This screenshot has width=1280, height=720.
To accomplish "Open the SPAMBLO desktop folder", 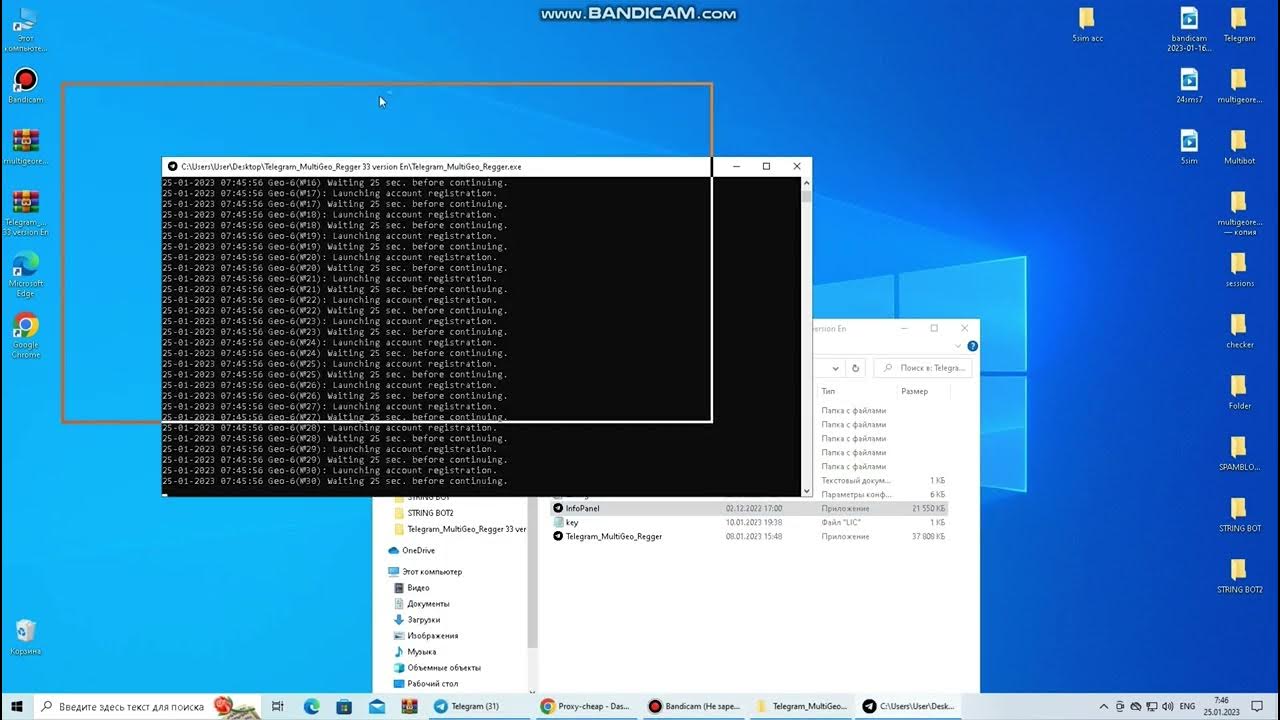I will 1239,452.
